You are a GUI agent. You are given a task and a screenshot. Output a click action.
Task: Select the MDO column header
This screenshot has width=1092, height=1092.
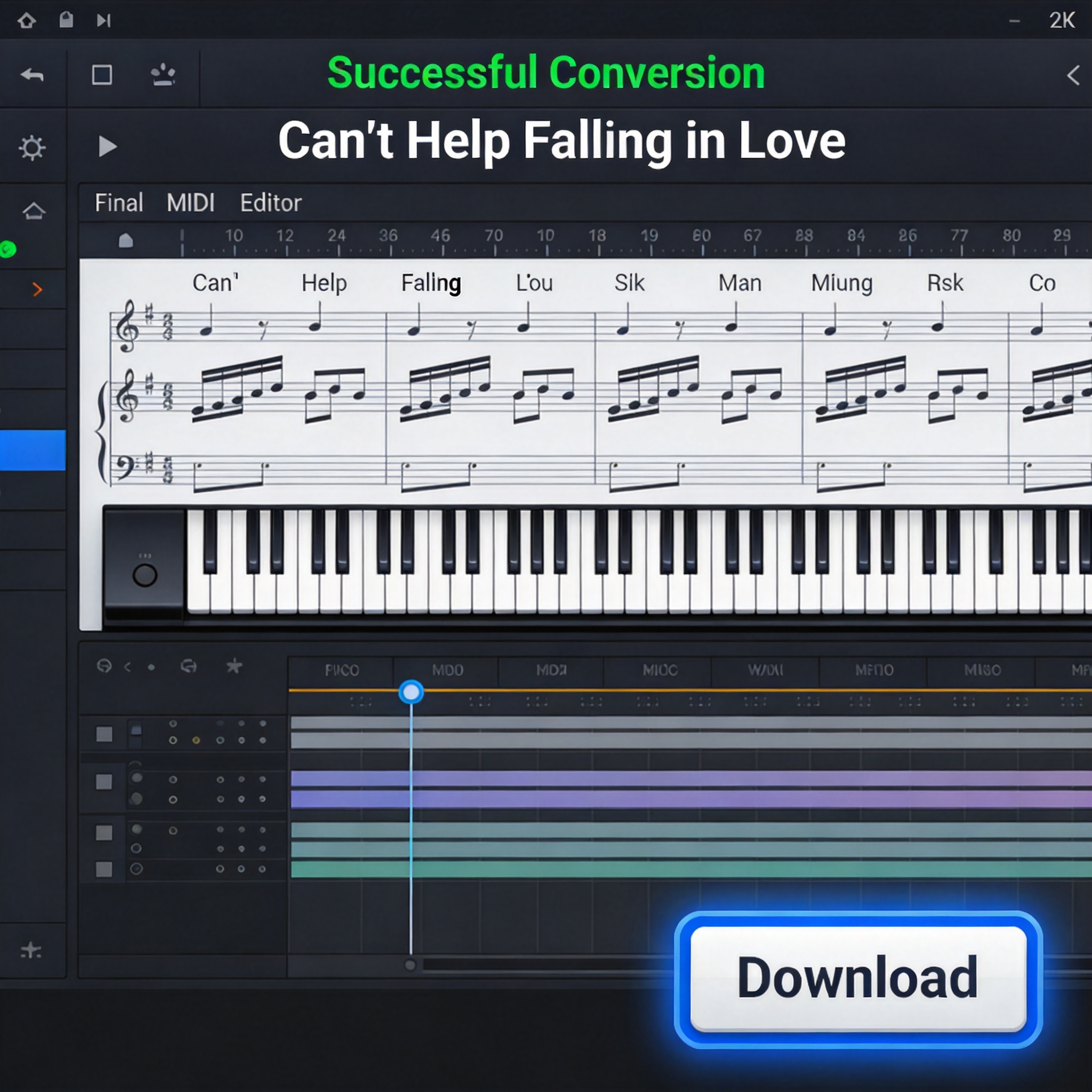(x=447, y=670)
